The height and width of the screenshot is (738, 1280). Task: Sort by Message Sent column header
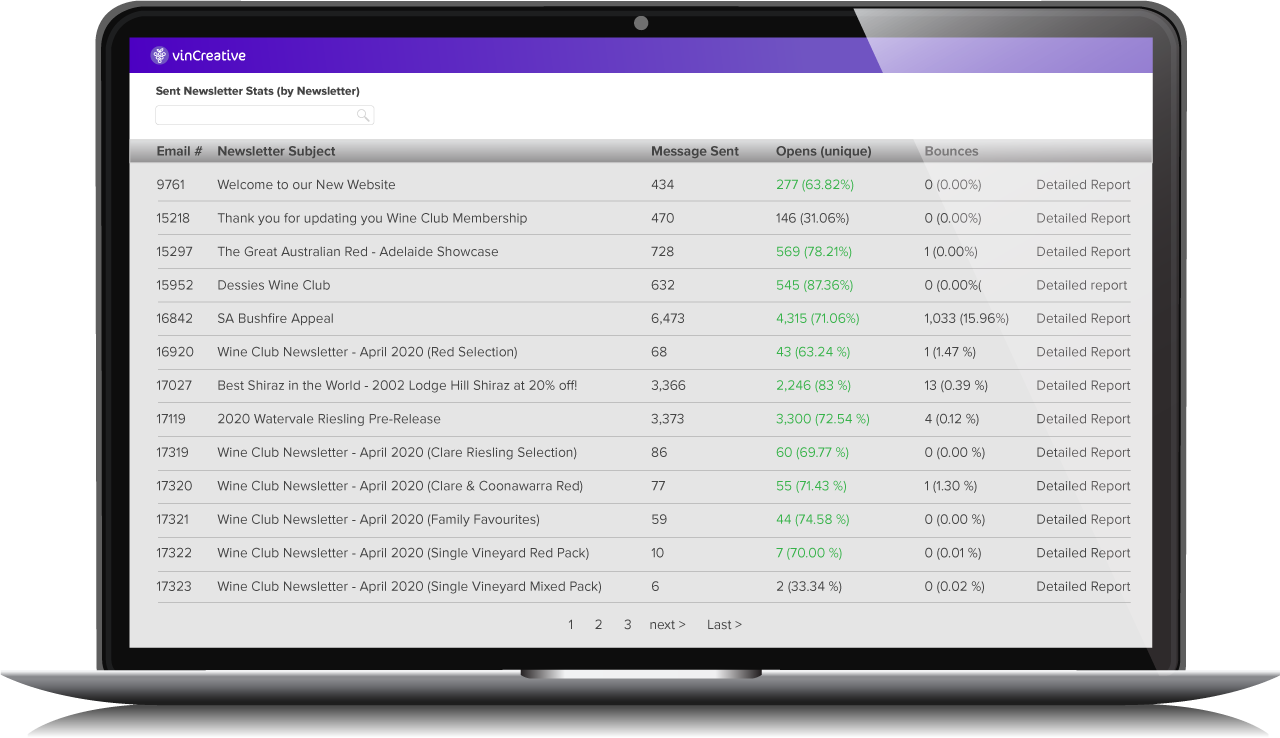[694, 151]
